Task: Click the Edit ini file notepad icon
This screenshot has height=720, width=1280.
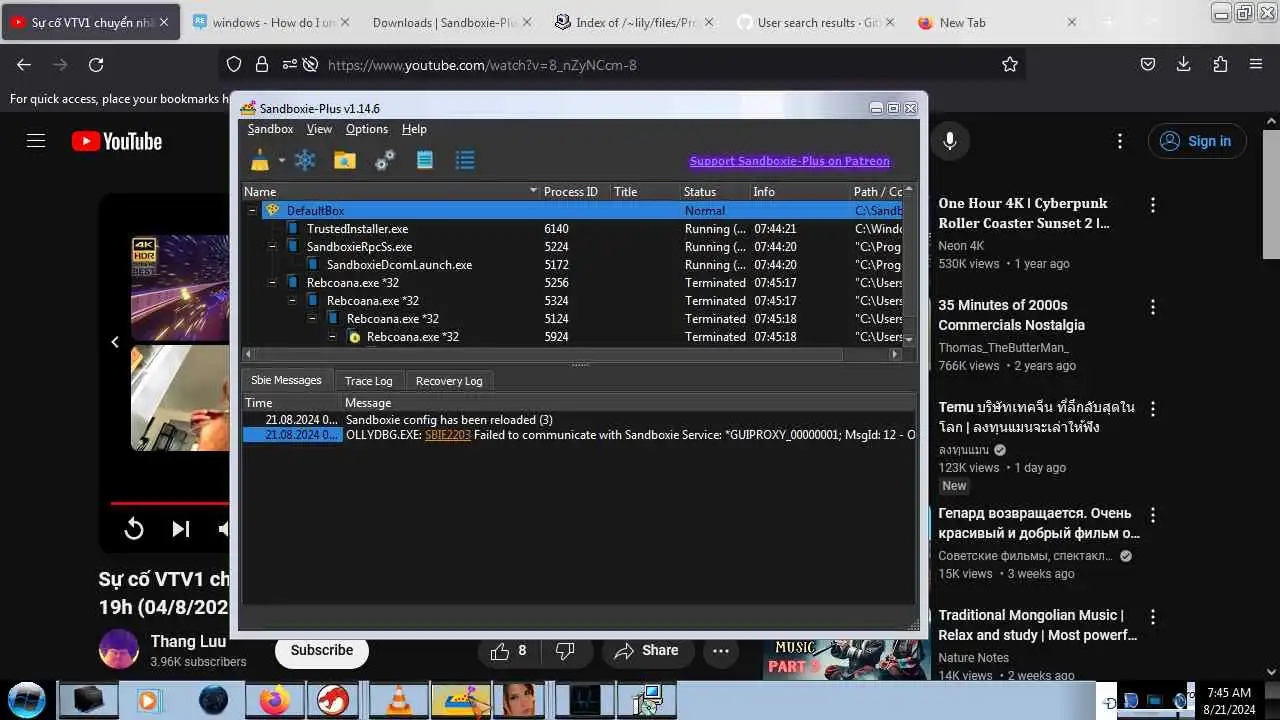Action: (x=425, y=160)
